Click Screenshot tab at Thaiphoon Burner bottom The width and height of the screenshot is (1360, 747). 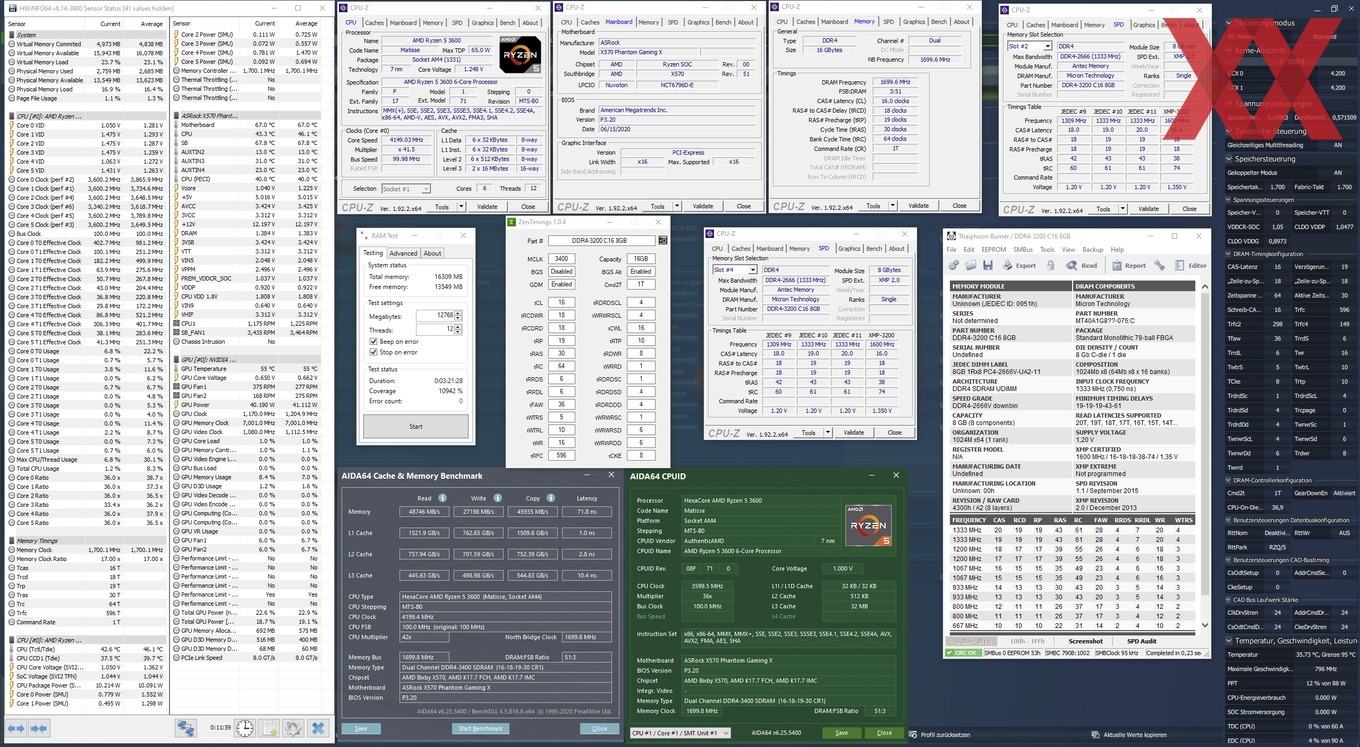click(x=1085, y=641)
